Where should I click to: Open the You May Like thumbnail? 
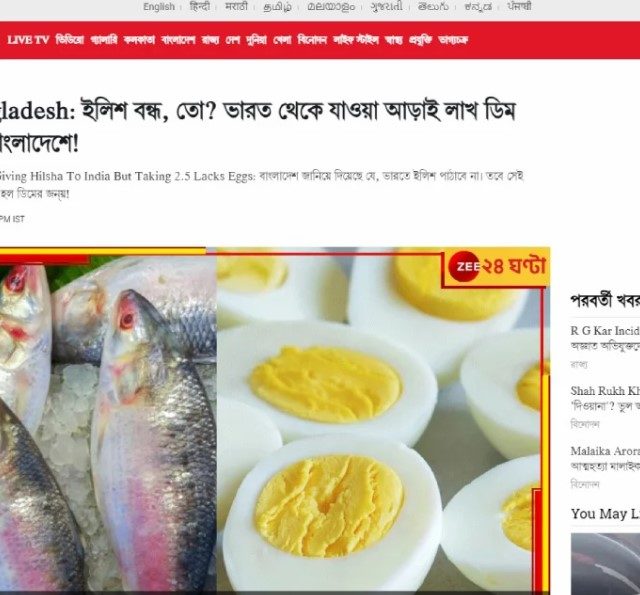tap(605, 564)
